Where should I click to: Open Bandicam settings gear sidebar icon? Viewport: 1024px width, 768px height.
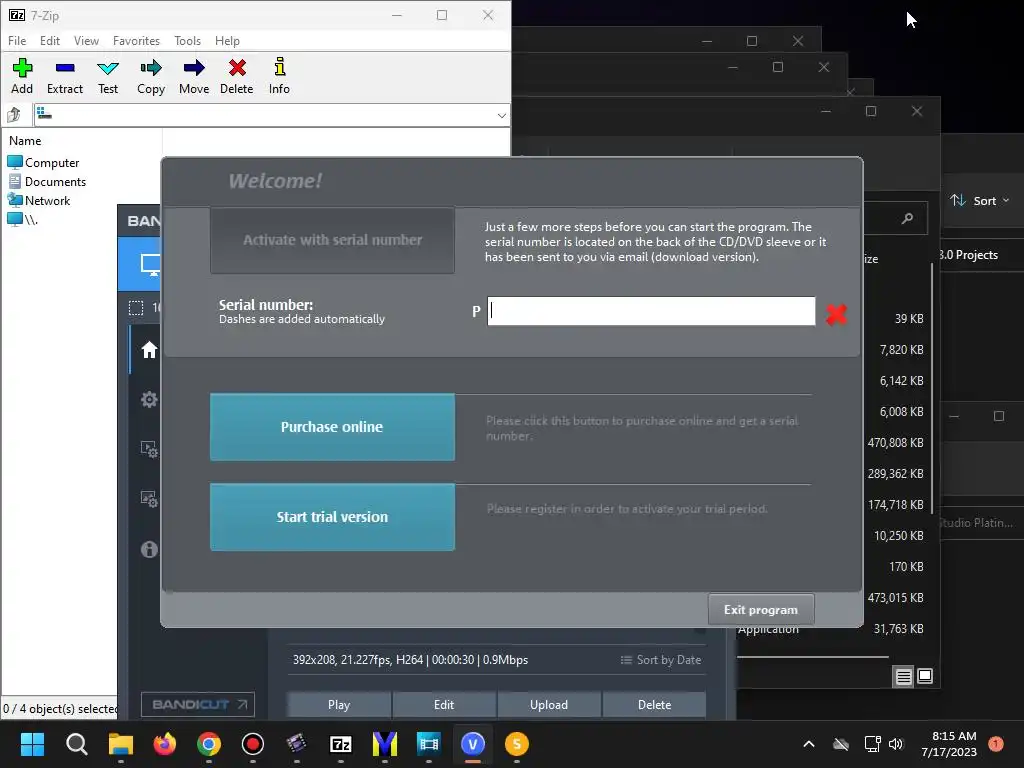coord(149,399)
